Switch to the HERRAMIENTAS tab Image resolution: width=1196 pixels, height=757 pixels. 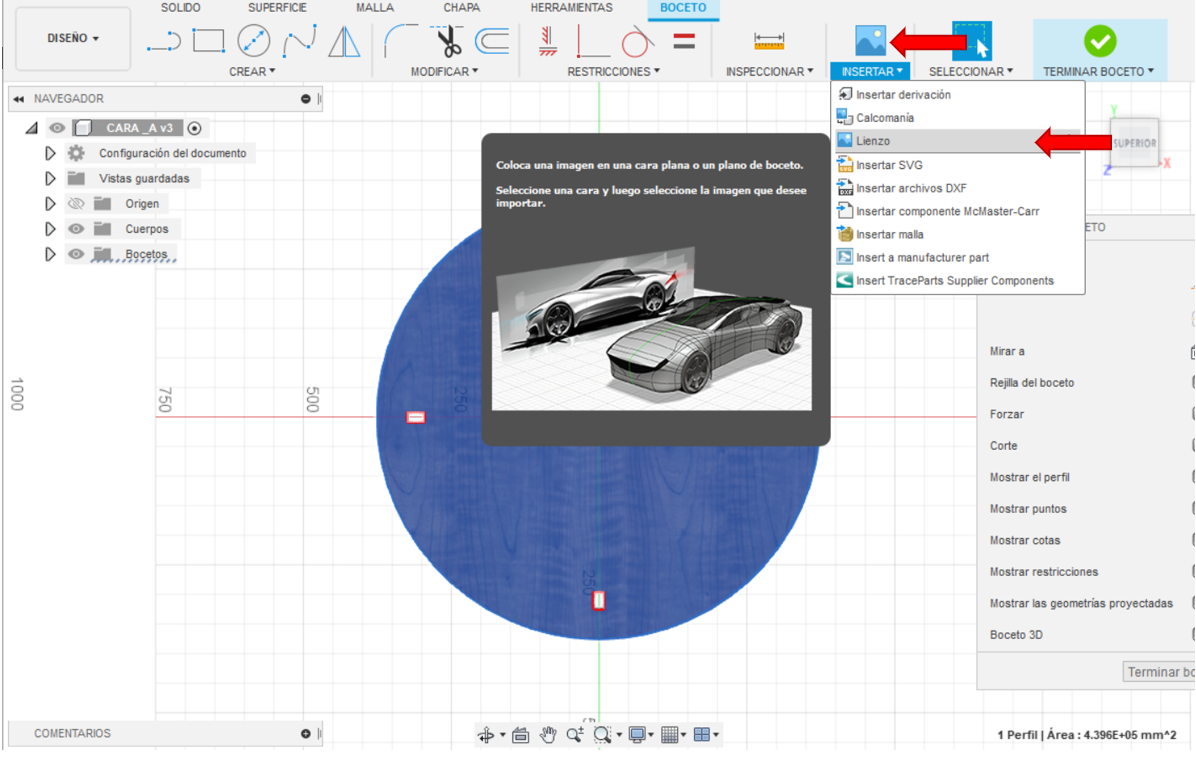point(571,8)
